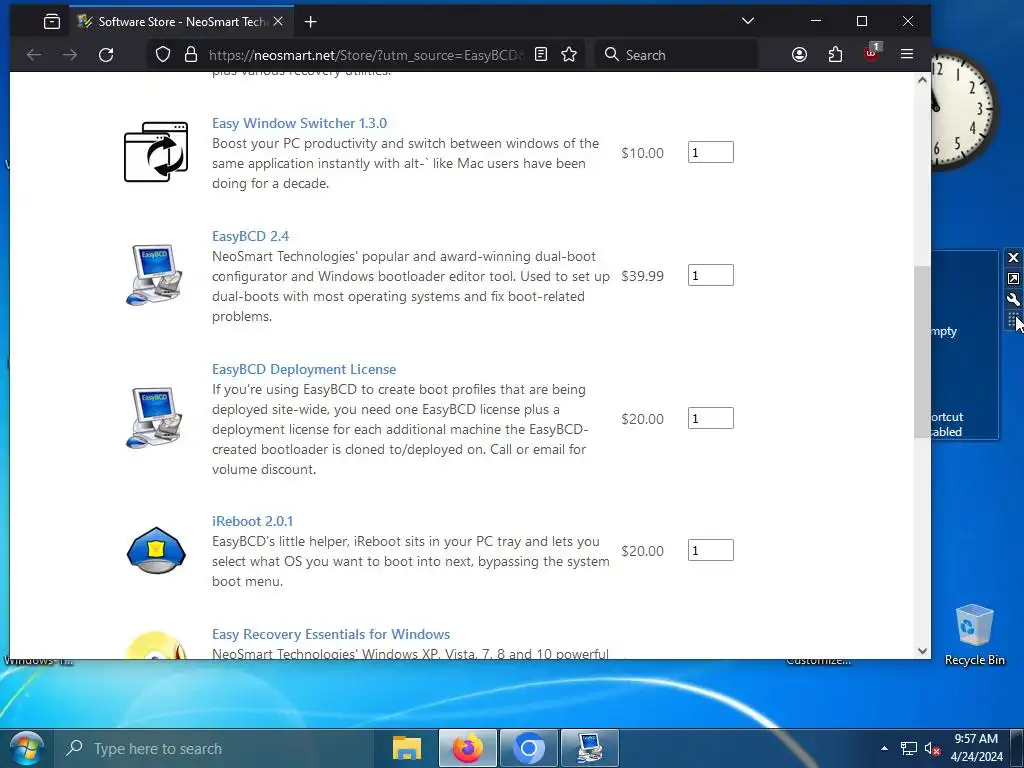Screen dimensions: 1024x768
Task: Show hidden tray icons arrow
Action: [884, 748]
